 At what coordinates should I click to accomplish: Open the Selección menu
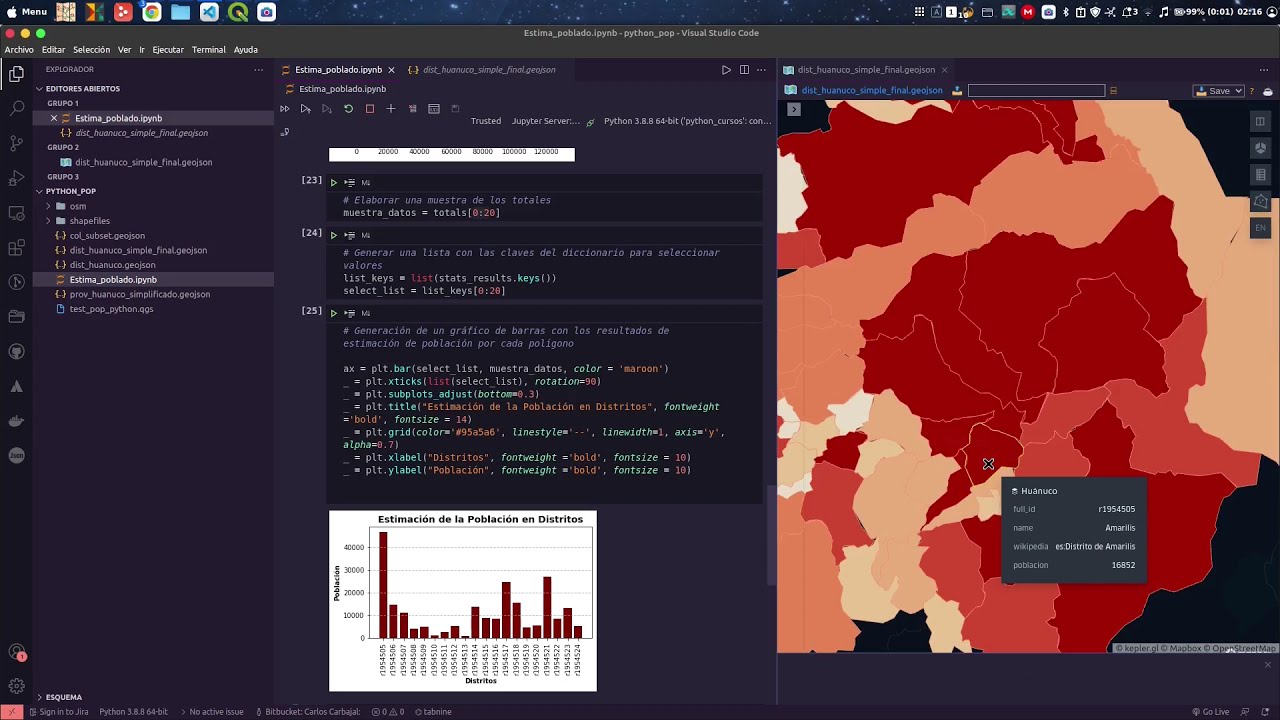click(x=91, y=50)
